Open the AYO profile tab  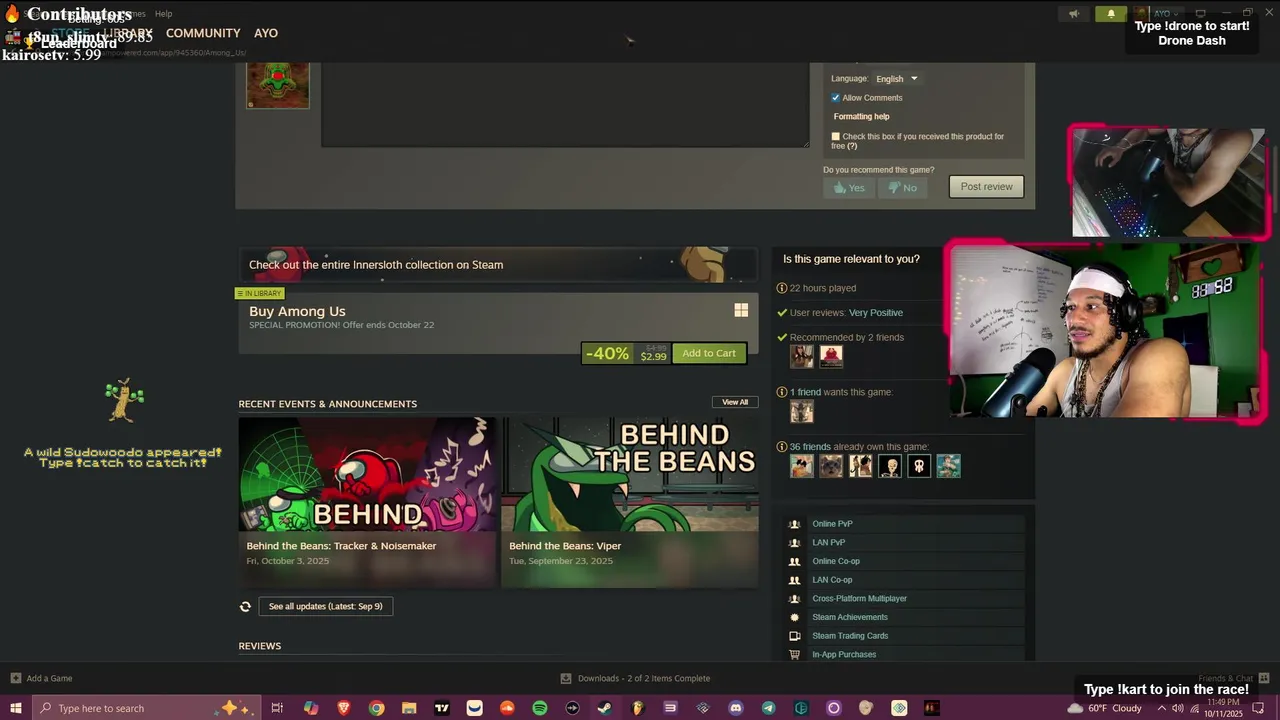[266, 33]
